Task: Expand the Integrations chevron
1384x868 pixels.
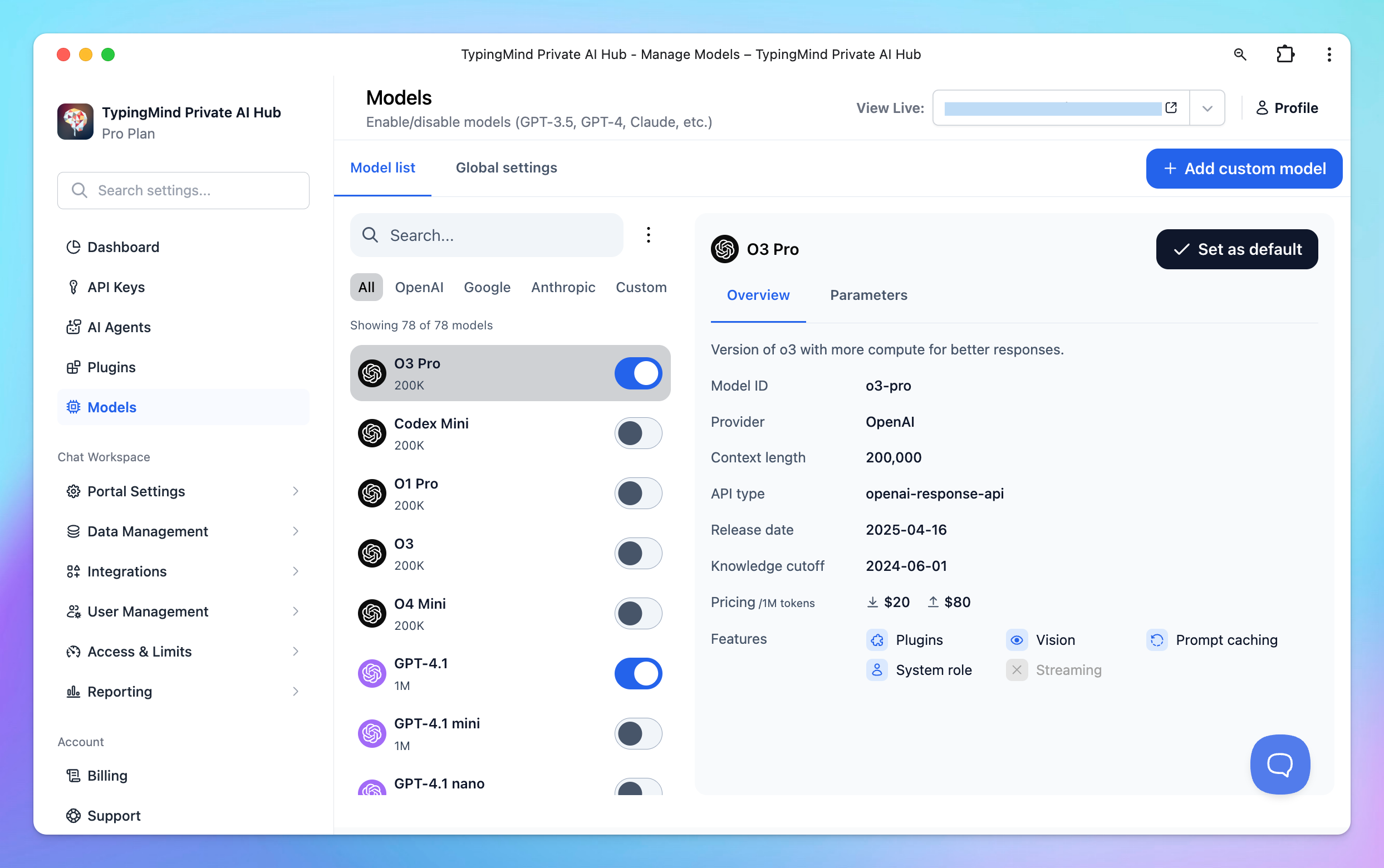Action: 295,572
